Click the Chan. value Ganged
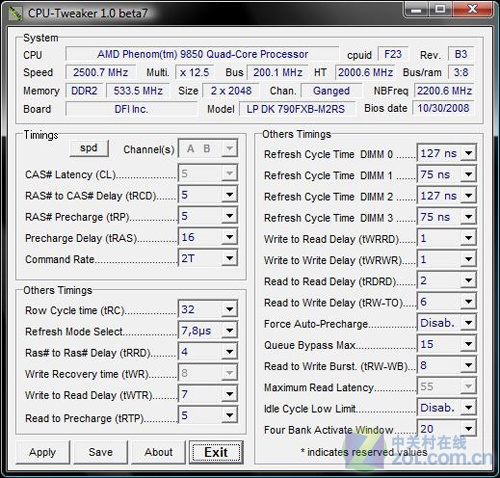 pos(331,91)
